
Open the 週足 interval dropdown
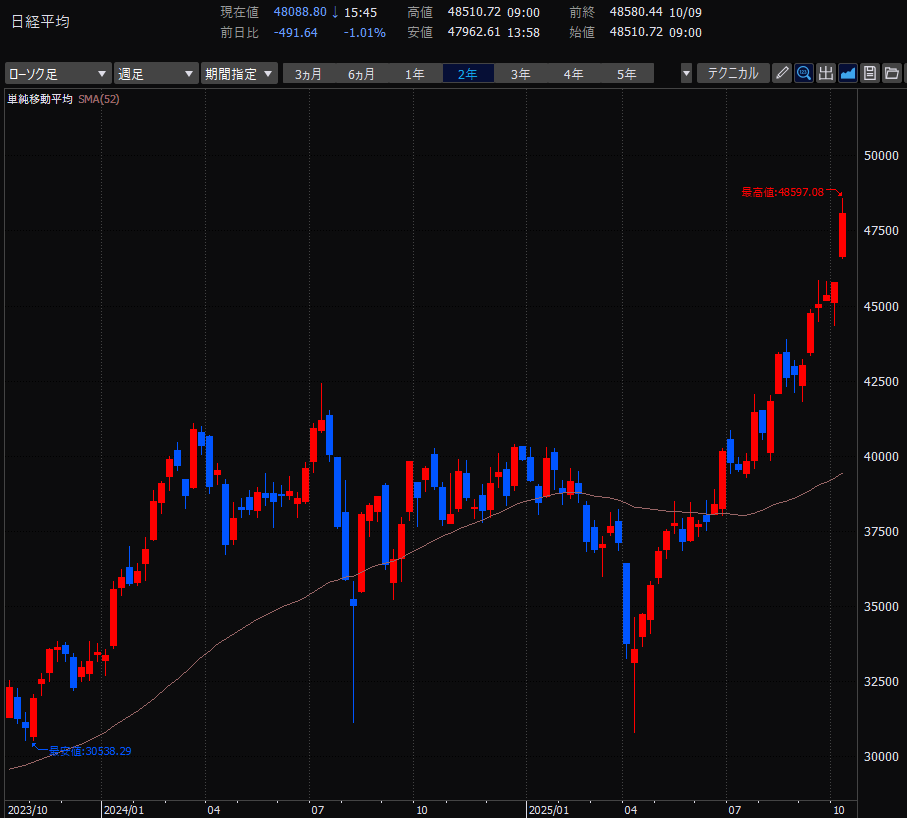[x=156, y=74]
